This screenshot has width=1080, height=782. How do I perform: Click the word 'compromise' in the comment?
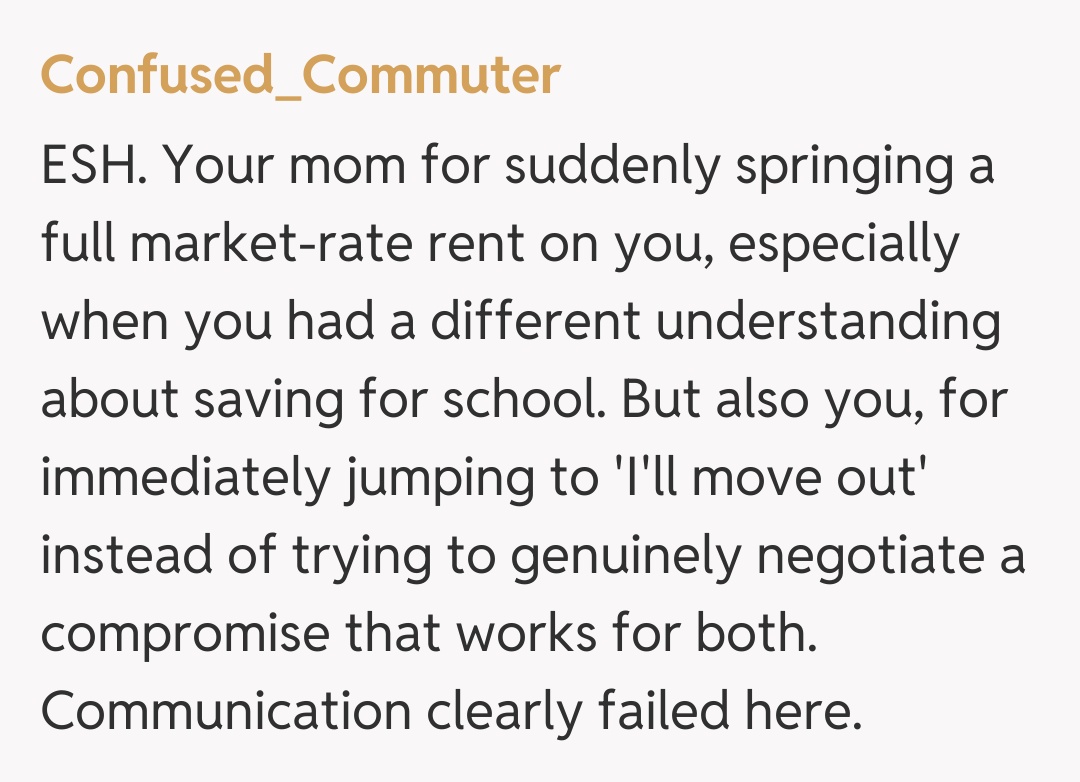(x=184, y=633)
